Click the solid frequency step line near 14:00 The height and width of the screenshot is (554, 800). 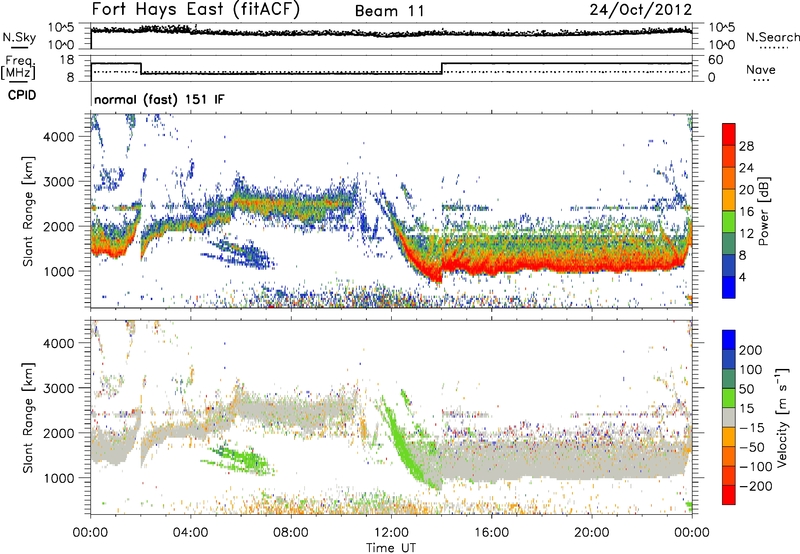tap(442, 68)
